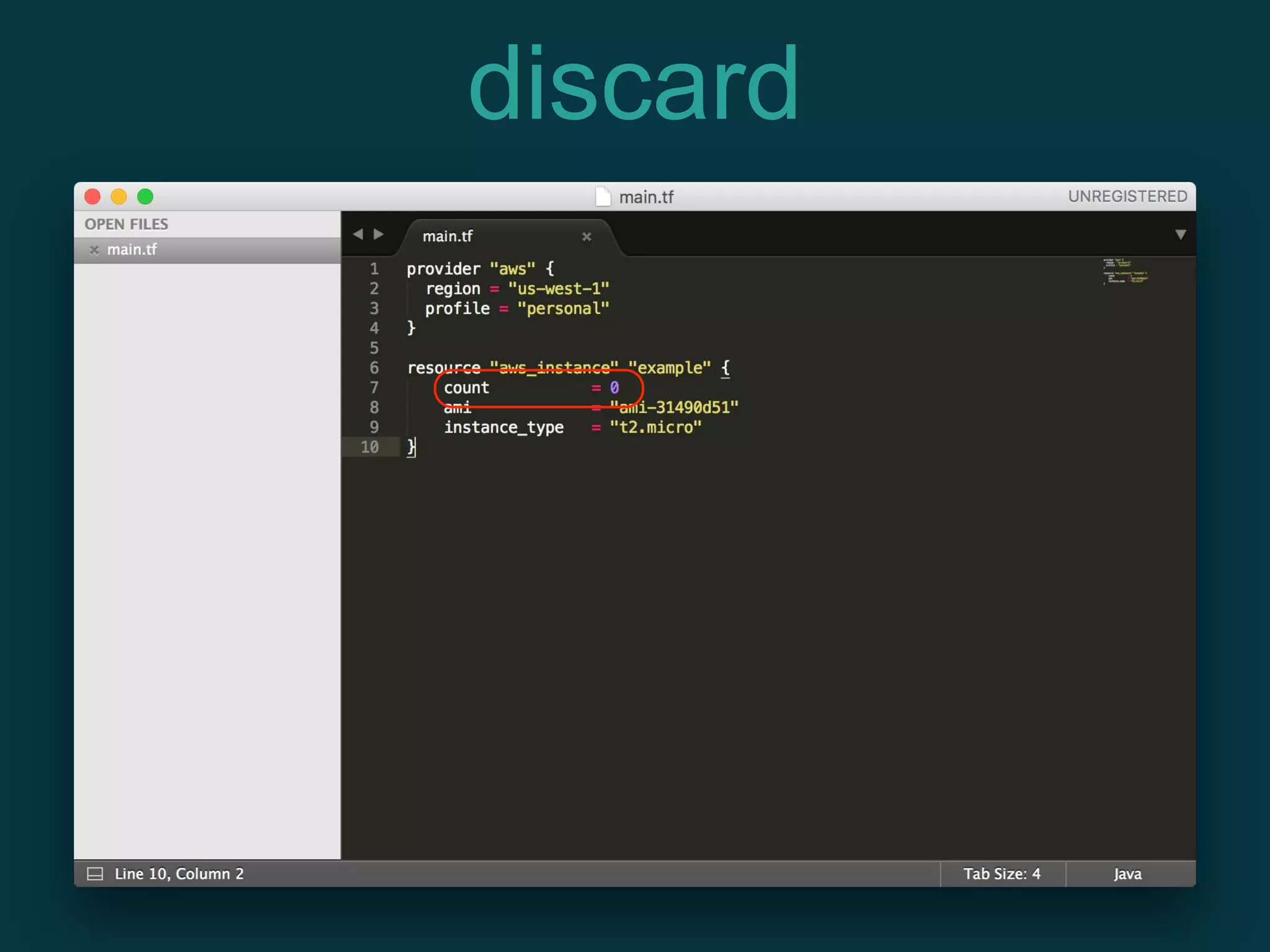1270x952 pixels.
Task: Click the yellow minimize window button
Action: coord(118,196)
